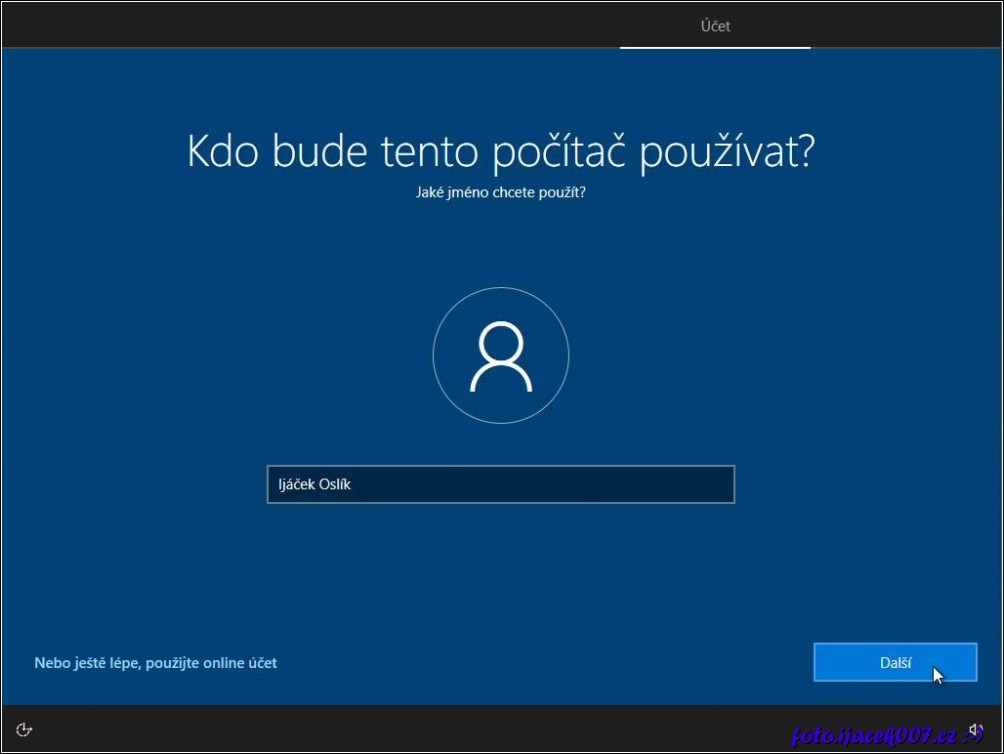Click the underline beneath the Účet label

[x=715, y=45]
